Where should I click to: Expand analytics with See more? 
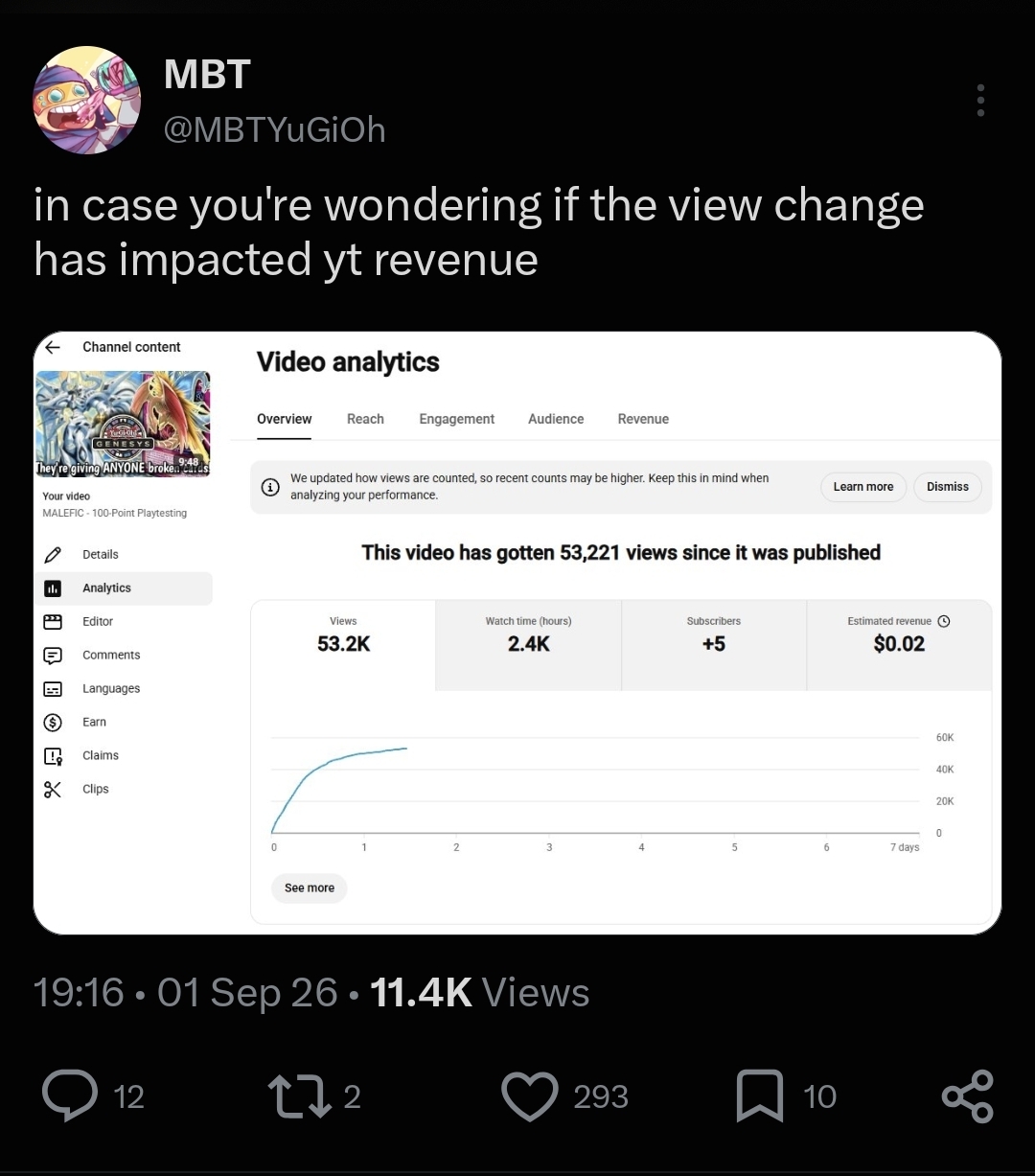pyautogui.click(x=310, y=888)
